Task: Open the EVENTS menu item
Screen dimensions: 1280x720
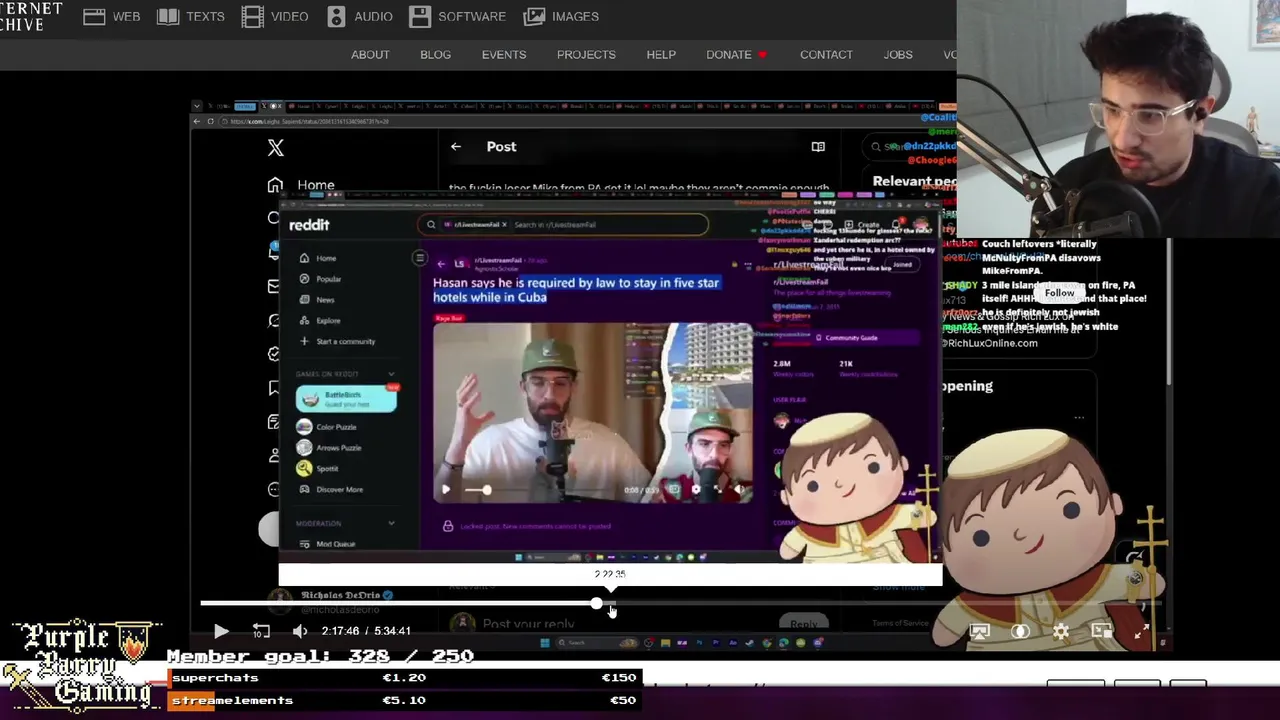Action: tap(504, 54)
